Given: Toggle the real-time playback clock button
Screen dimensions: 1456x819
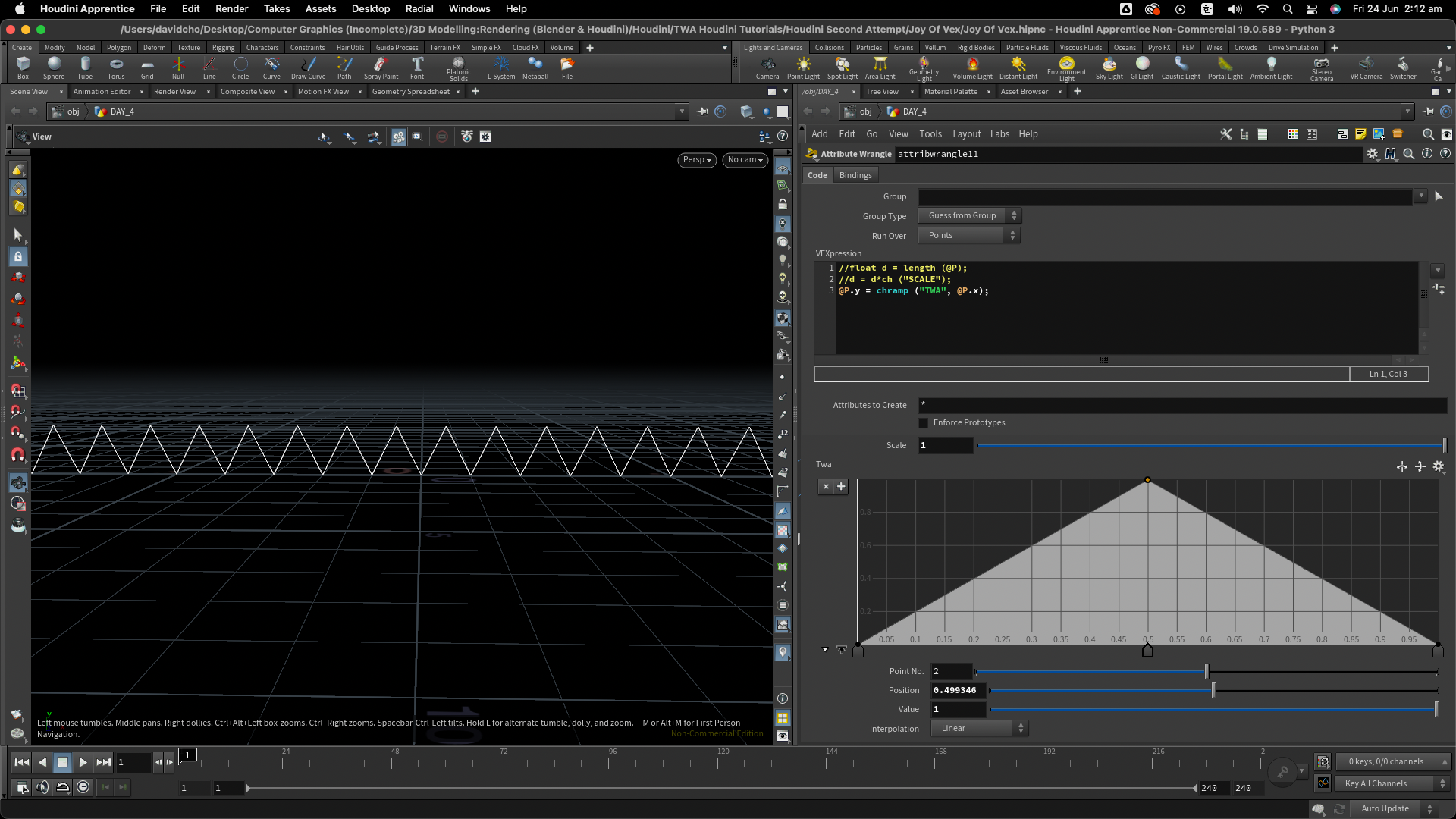Looking at the screenshot, I should tap(83, 787).
